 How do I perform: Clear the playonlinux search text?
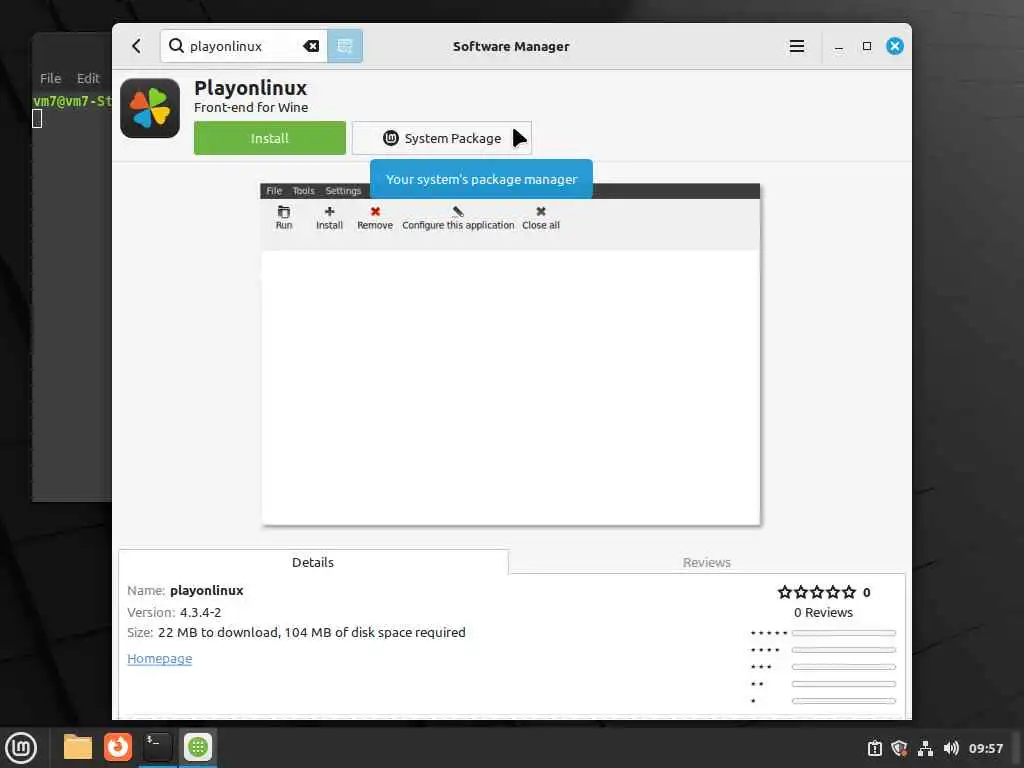click(311, 46)
